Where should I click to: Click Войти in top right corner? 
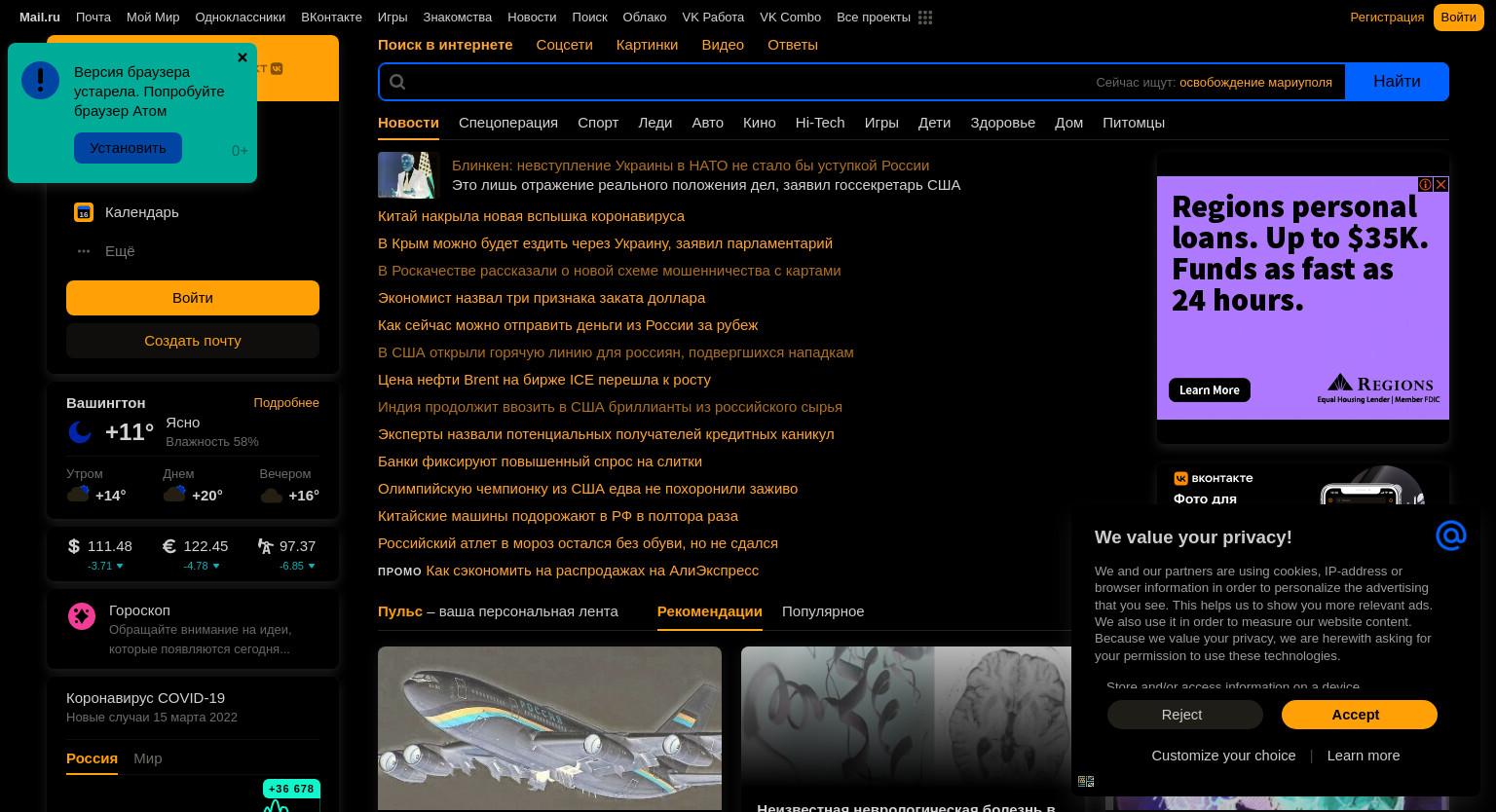[1458, 18]
